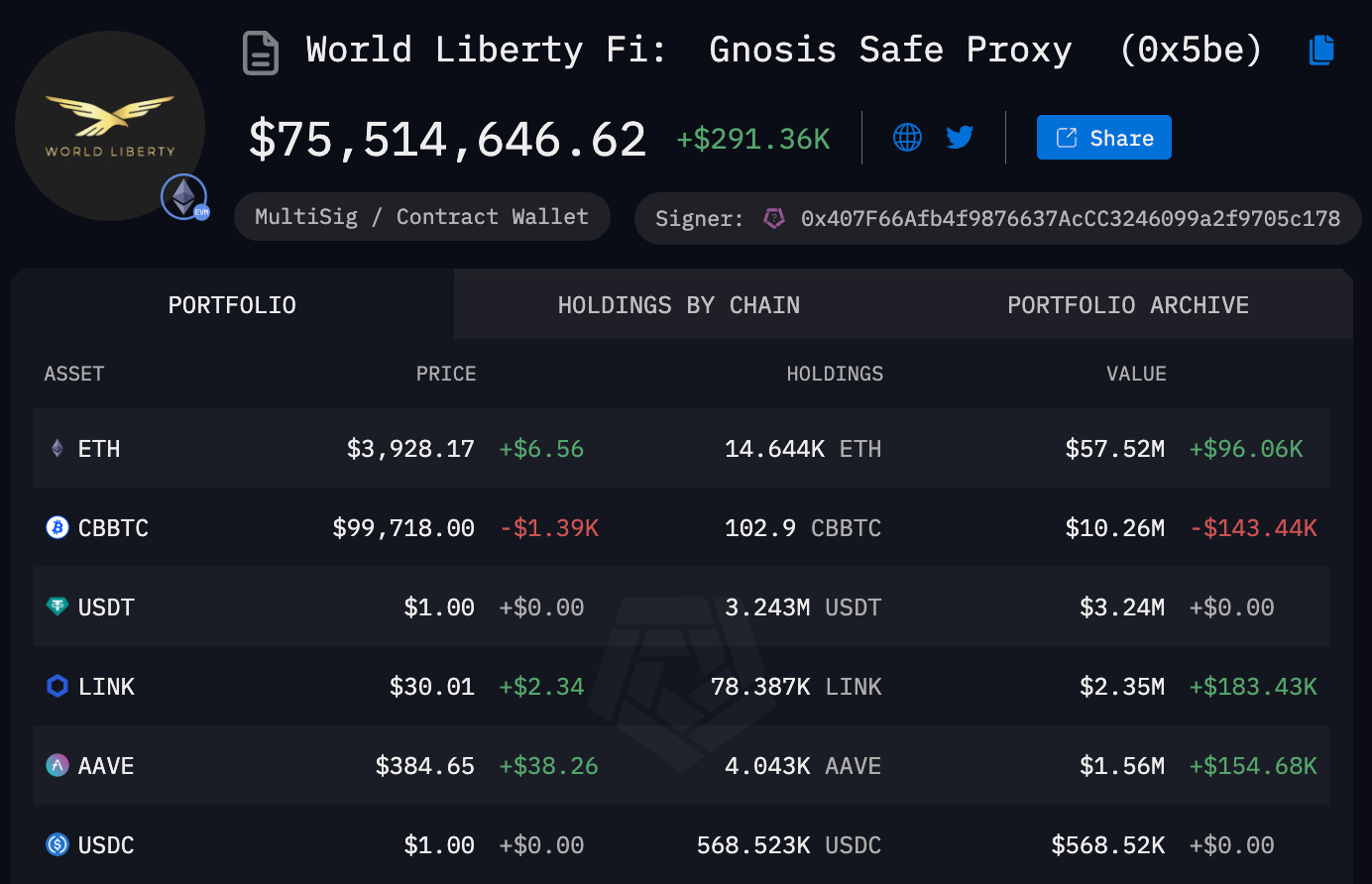Image resolution: width=1372 pixels, height=884 pixels.
Task: Sort by the ASSET column header
Action: [74, 374]
